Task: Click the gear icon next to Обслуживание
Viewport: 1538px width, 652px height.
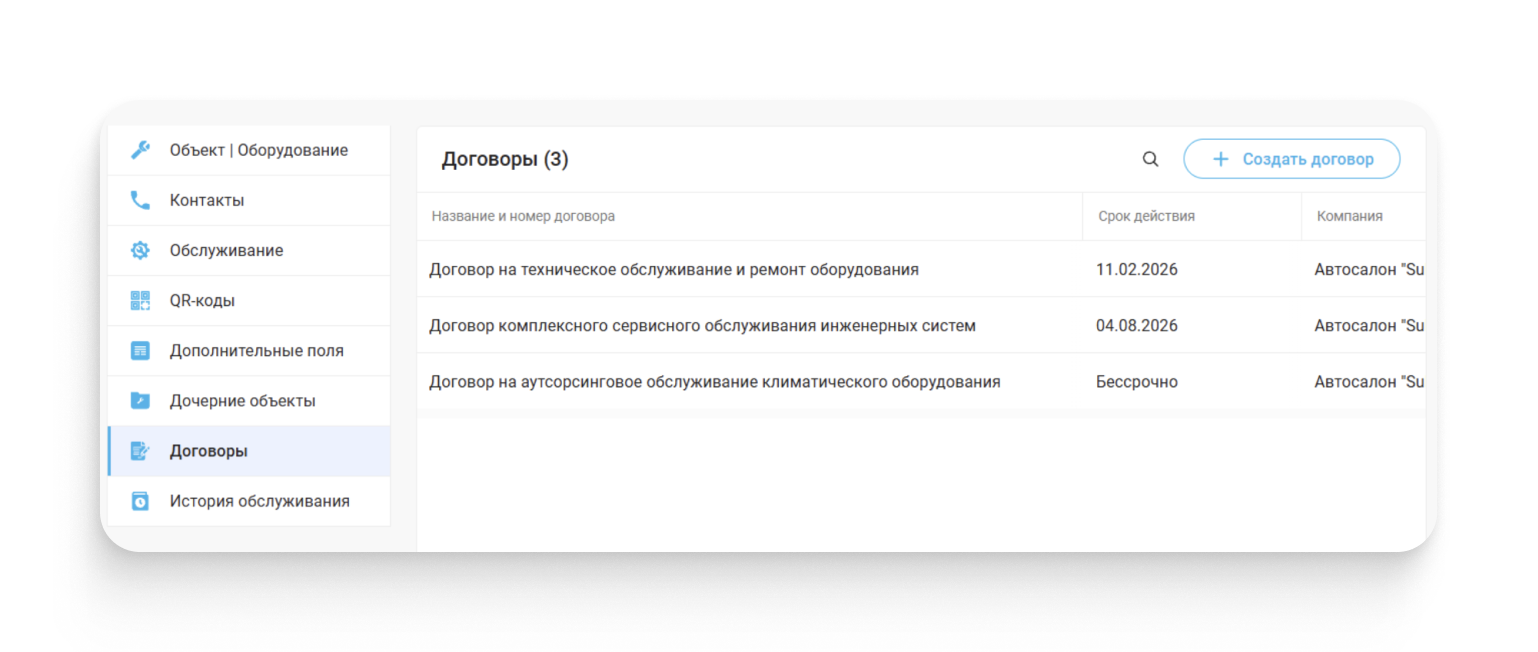Action: click(140, 250)
